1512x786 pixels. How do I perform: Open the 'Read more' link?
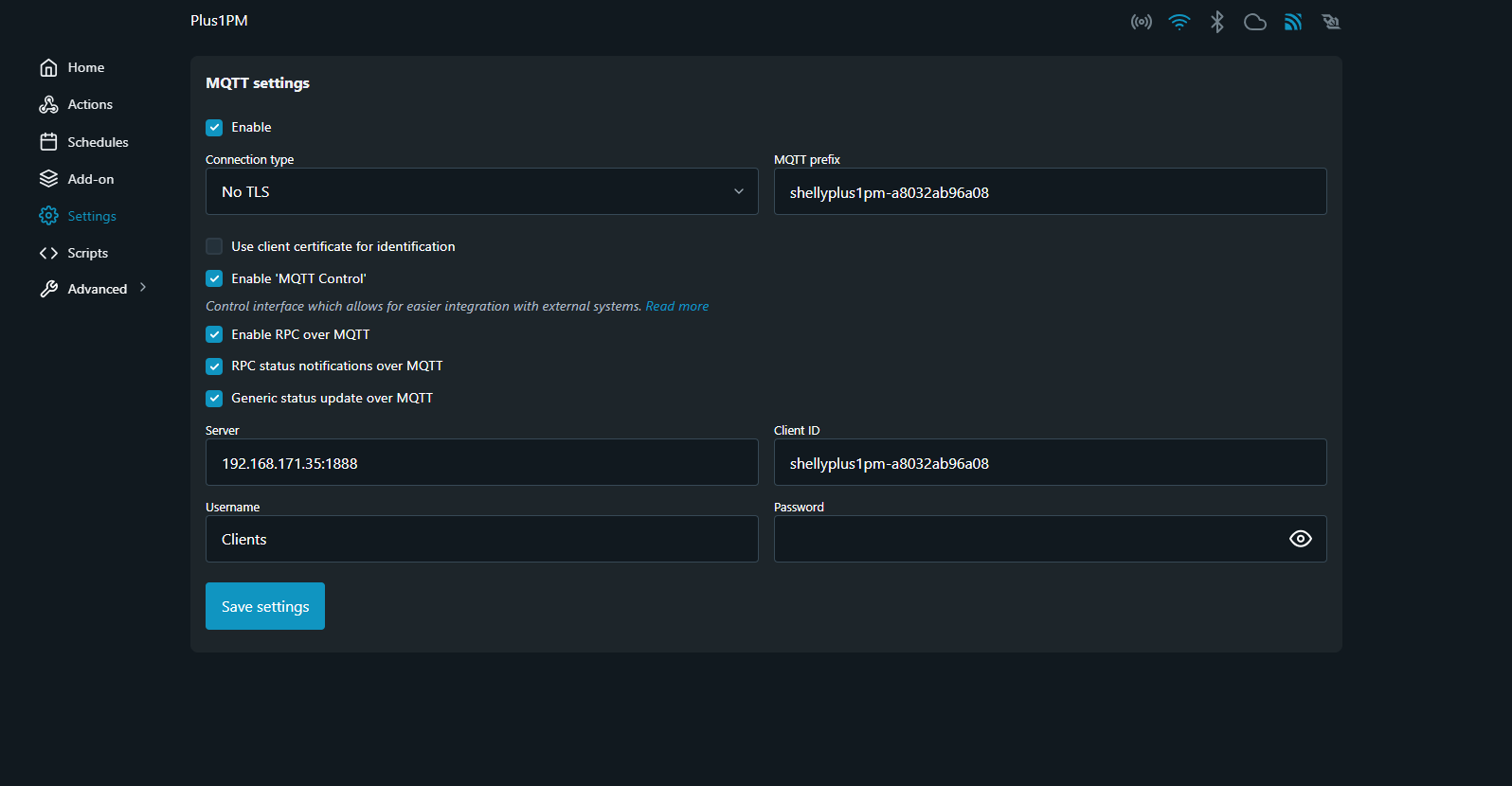pos(676,306)
